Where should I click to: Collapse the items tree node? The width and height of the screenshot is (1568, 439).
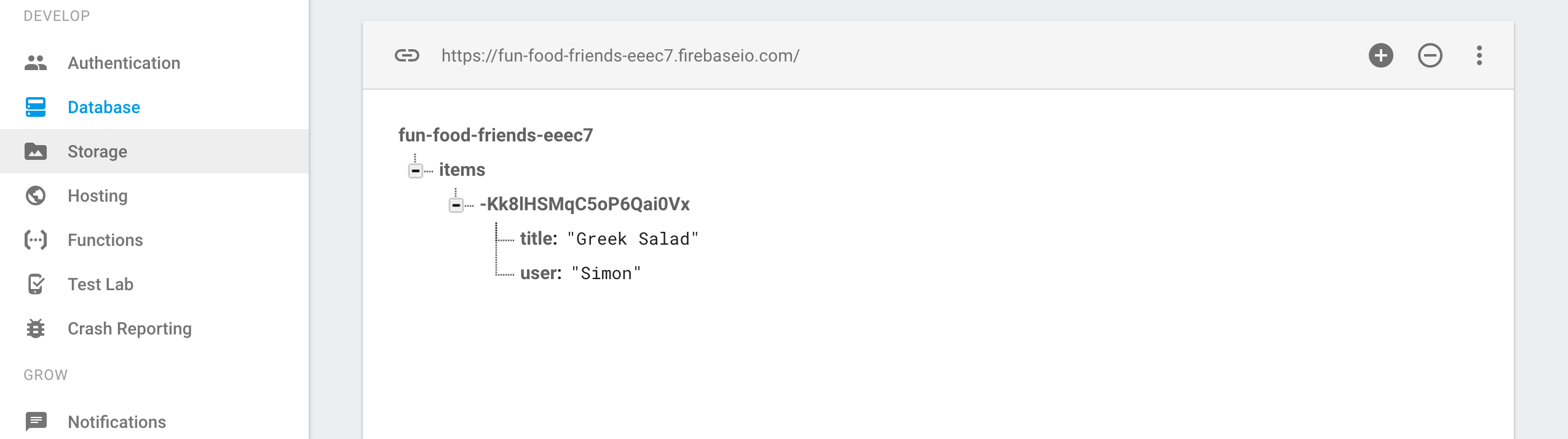(416, 170)
